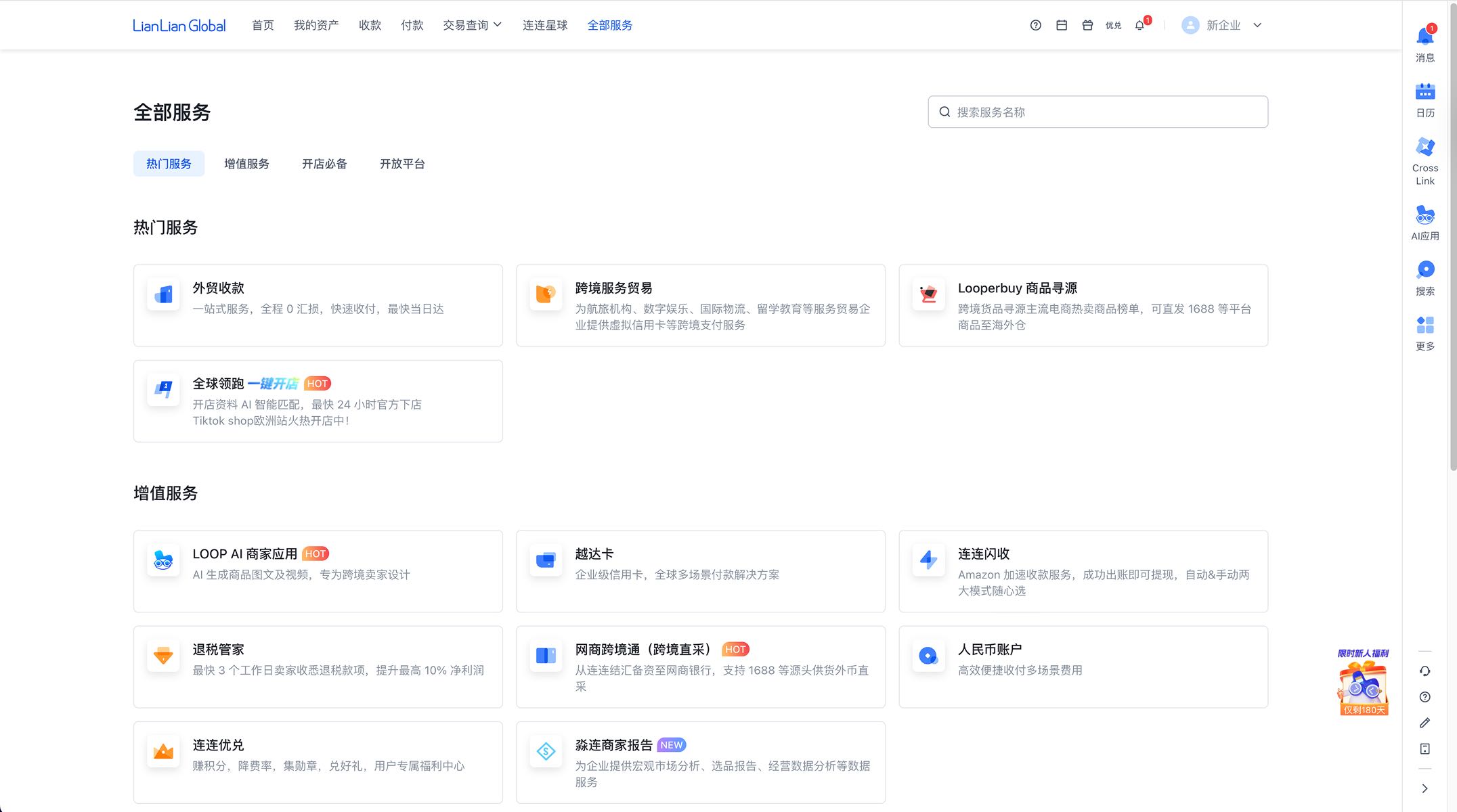This screenshot has width=1457, height=812.
Task: Open the 日历 calendar sidebar icon
Action: click(x=1425, y=98)
